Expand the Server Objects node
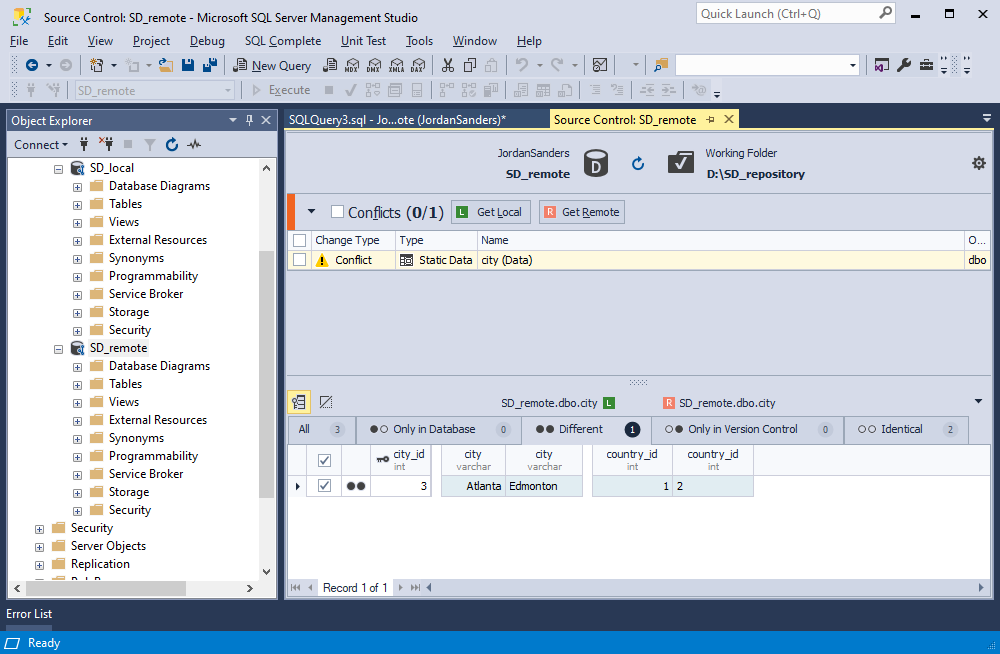This screenshot has height=654, width=1000. point(40,547)
